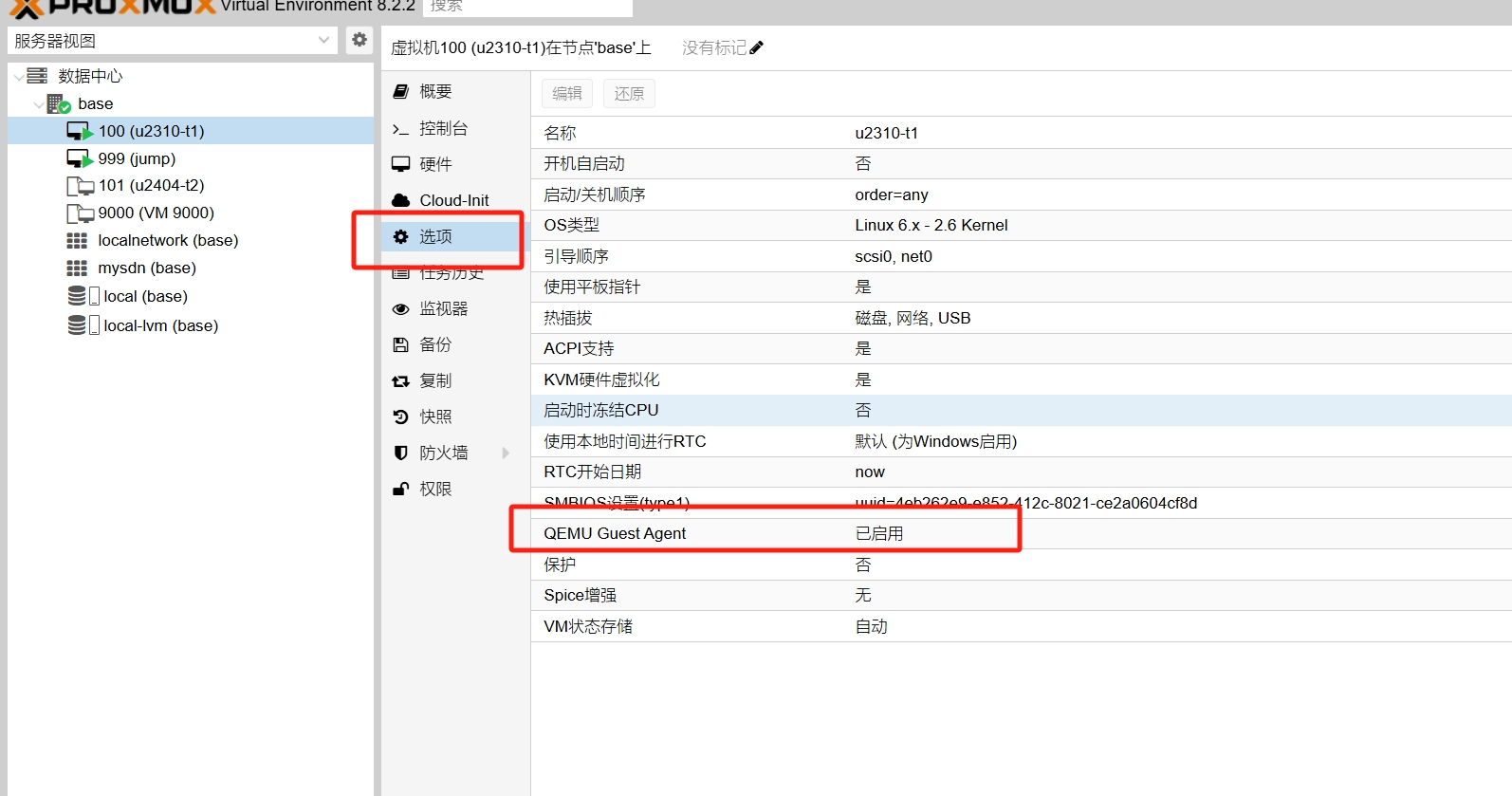Select the datacenter server icon
This screenshot has width=1512, height=796.
(x=37, y=76)
